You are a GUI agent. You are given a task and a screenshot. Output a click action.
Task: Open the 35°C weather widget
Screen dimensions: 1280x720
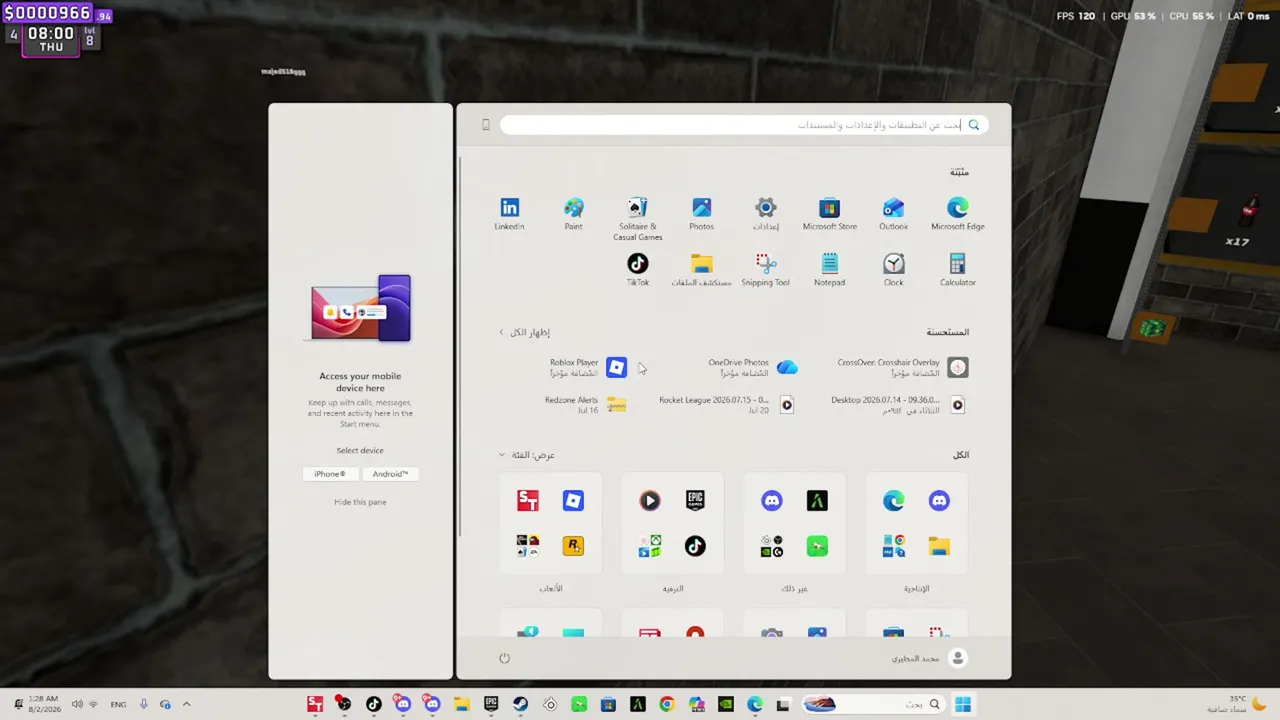(x=1236, y=704)
